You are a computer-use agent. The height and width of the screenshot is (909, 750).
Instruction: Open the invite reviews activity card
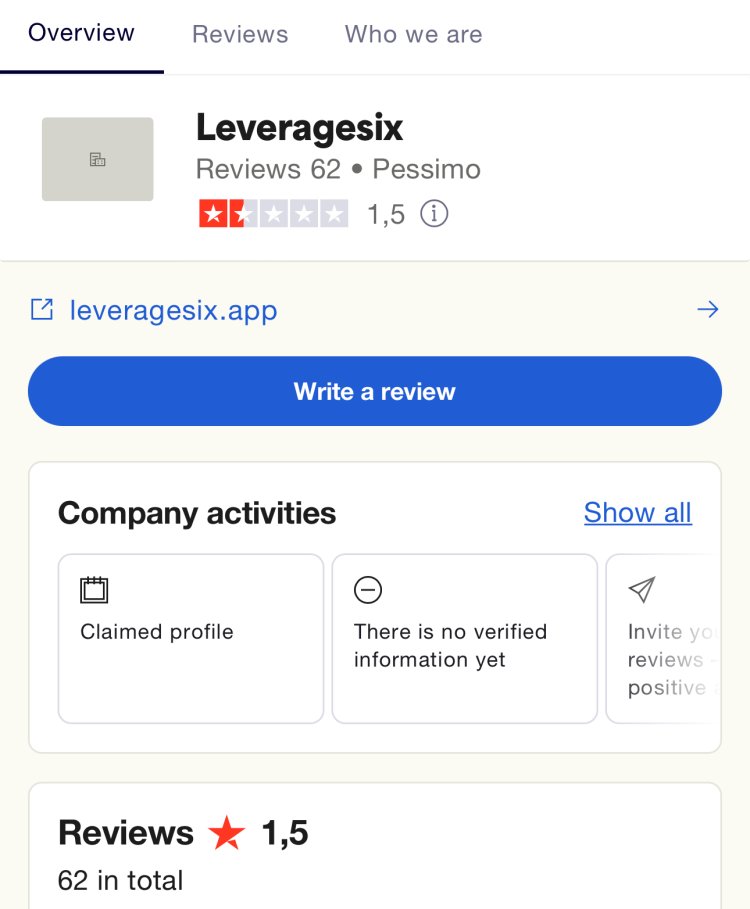663,638
